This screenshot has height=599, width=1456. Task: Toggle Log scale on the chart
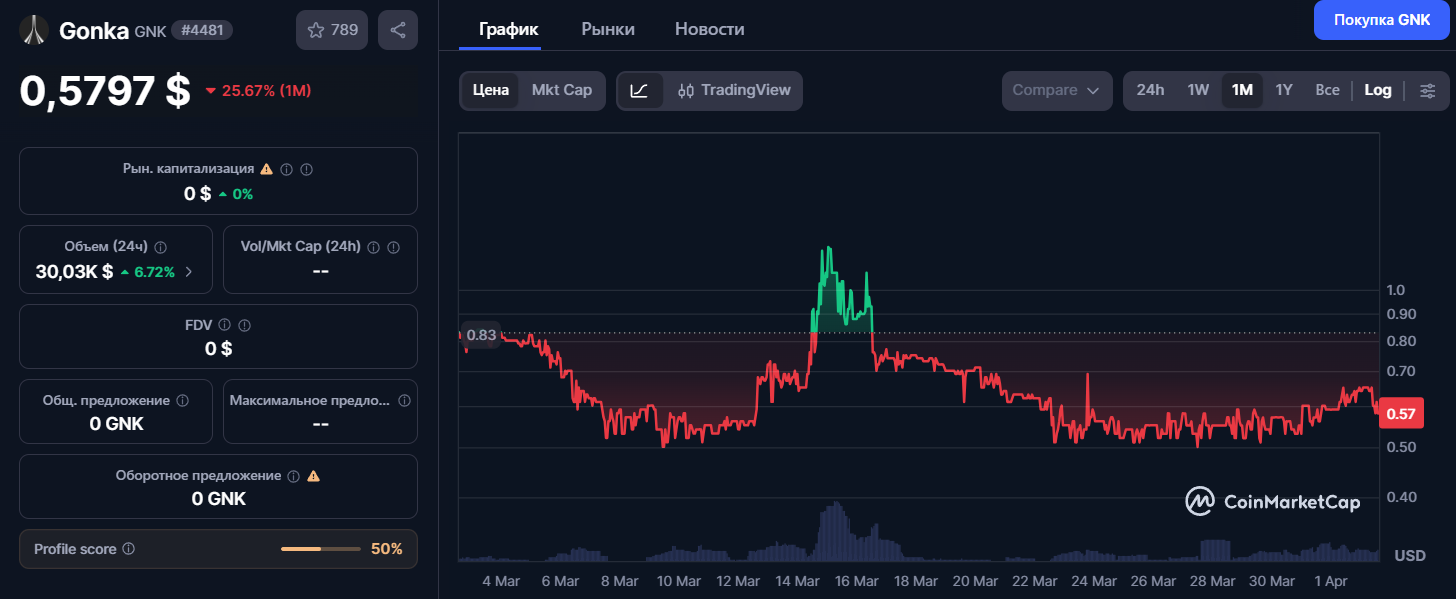click(1377, 90)
